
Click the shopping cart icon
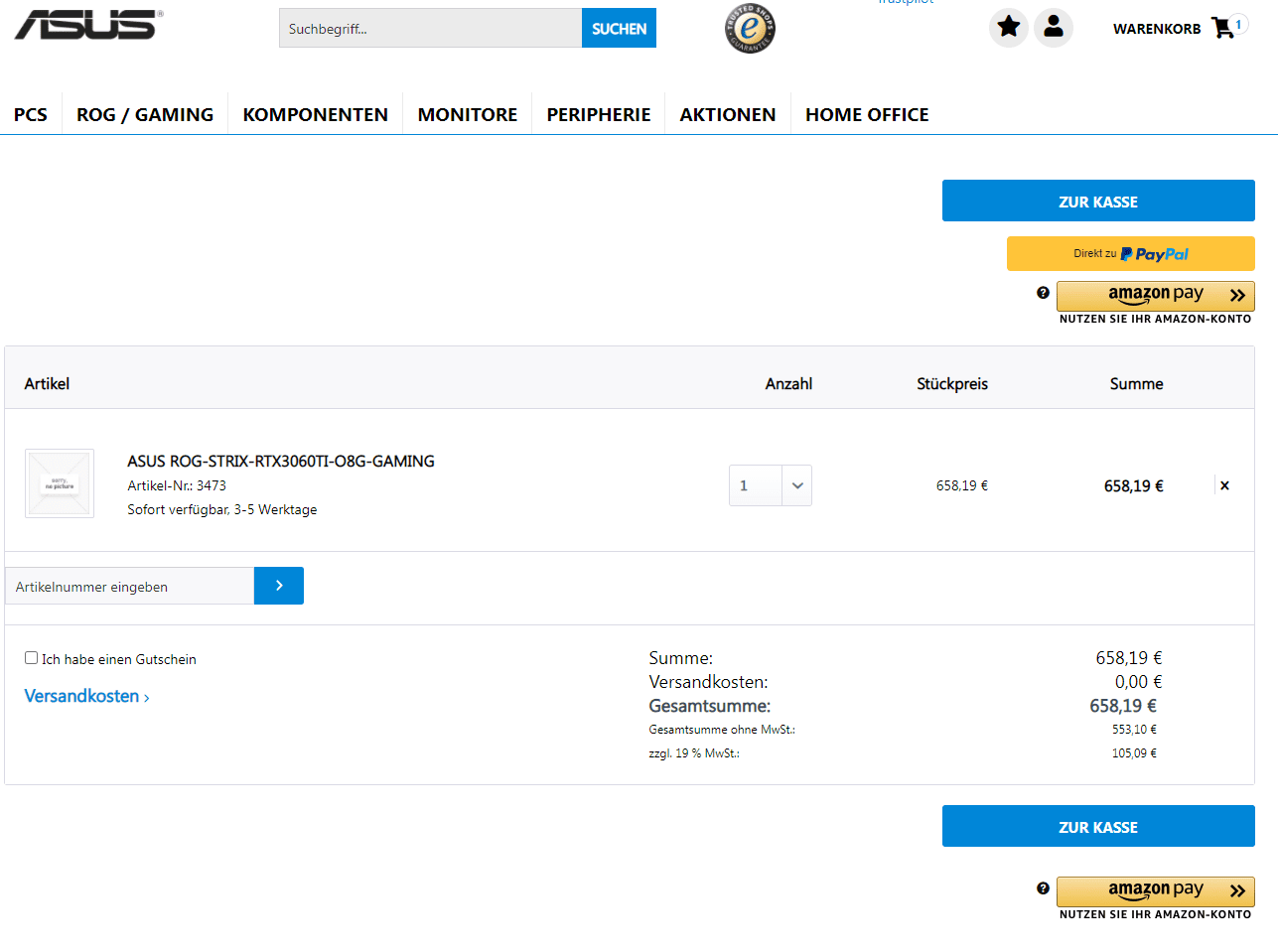point(1223,28)
